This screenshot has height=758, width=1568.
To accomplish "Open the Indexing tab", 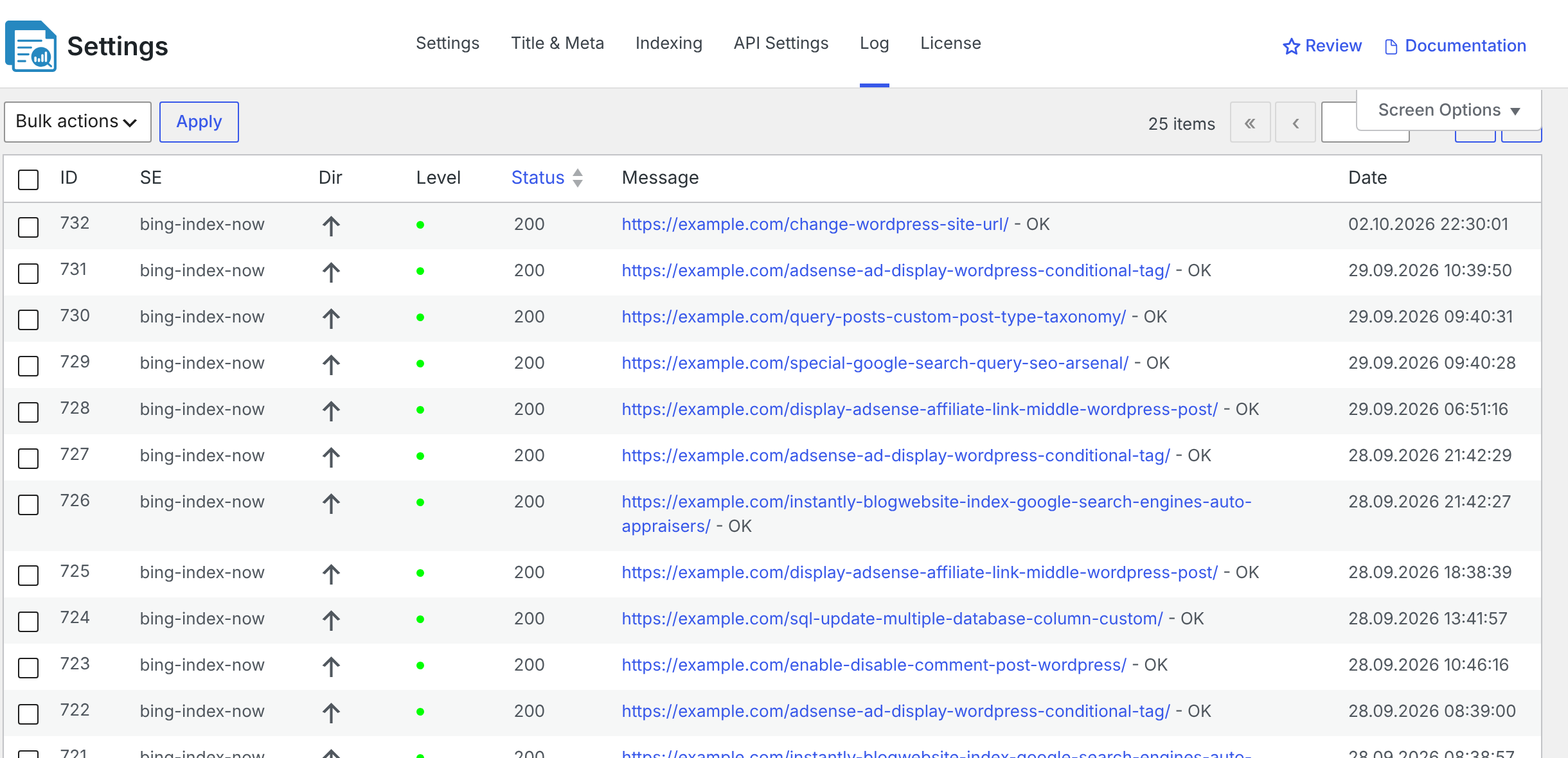I will (x=668, y=43).
